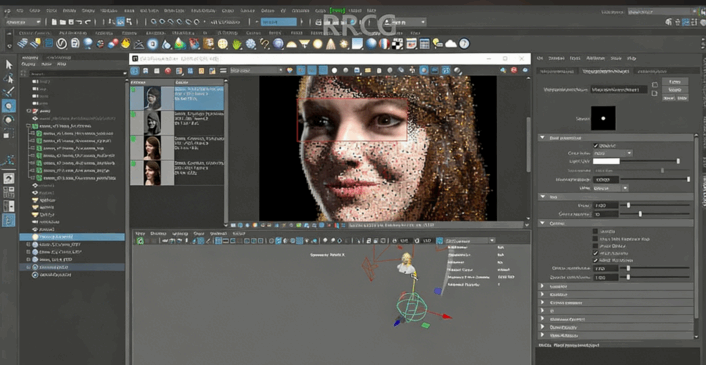Toggle the checked checkbox above the white color swatch
Image resolution: width=706 pixels, height=365 pixels.
596,146
